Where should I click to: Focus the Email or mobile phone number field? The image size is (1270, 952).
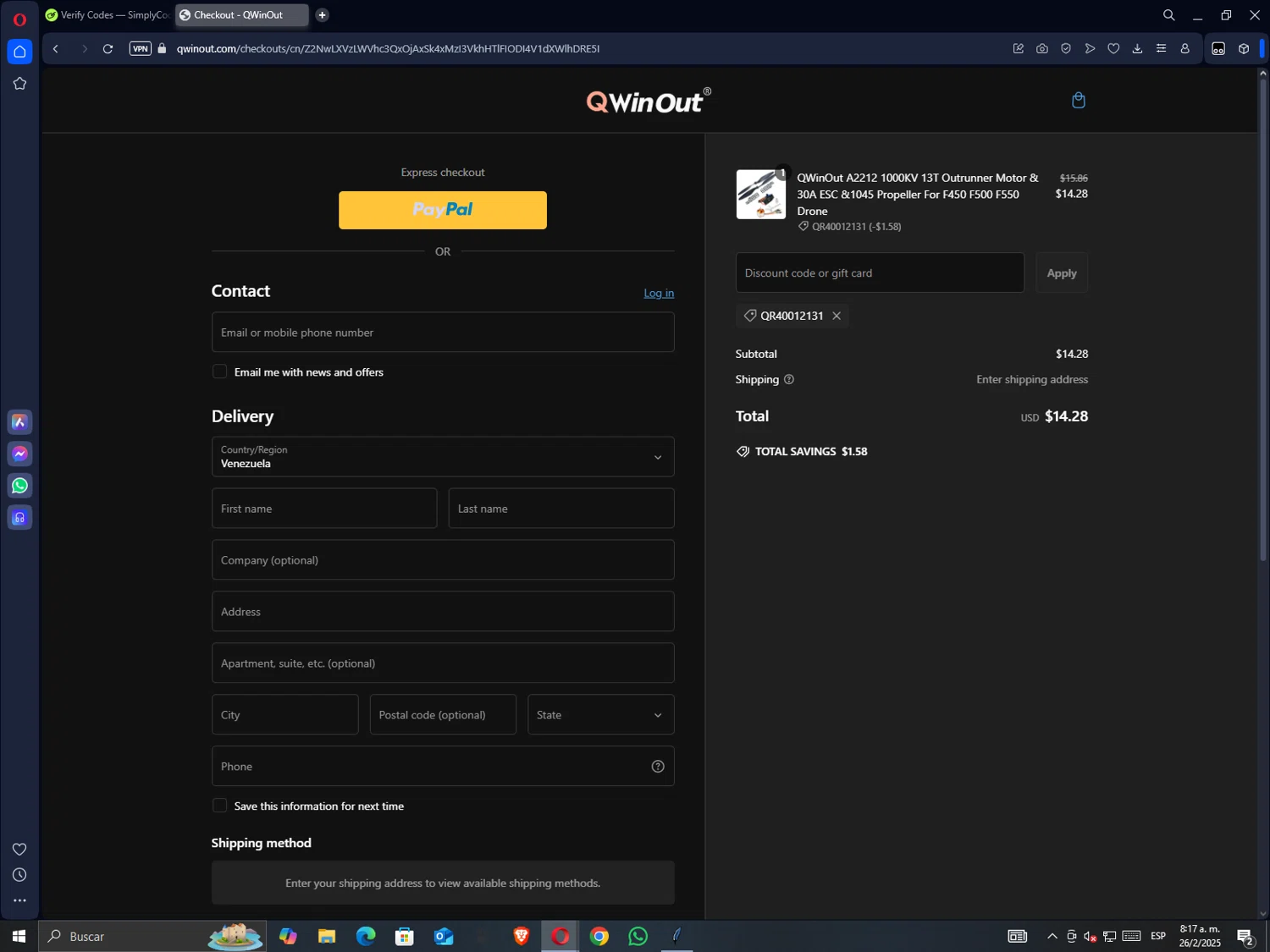tap(443, 333)
